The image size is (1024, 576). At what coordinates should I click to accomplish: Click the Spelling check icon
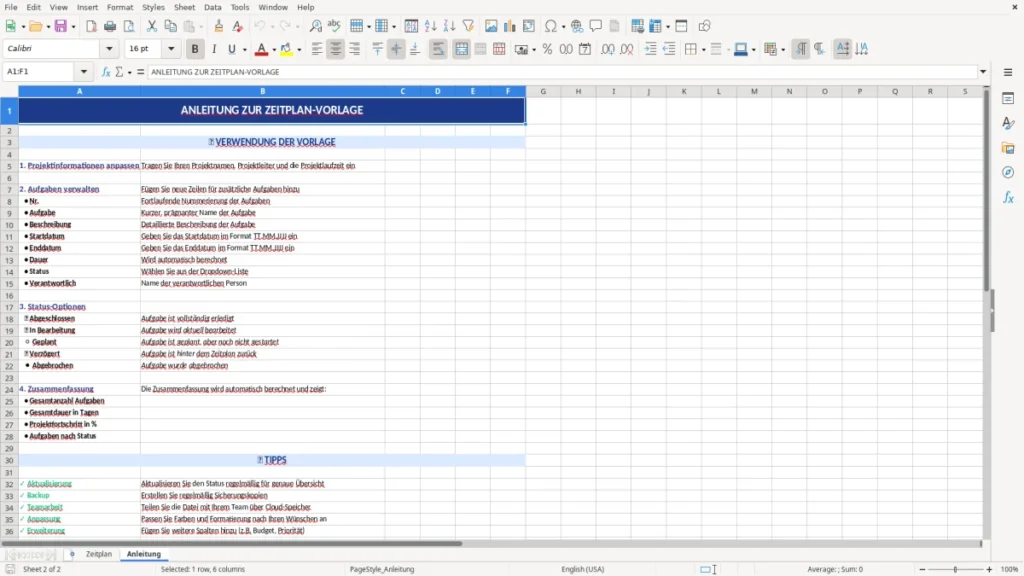334,26
